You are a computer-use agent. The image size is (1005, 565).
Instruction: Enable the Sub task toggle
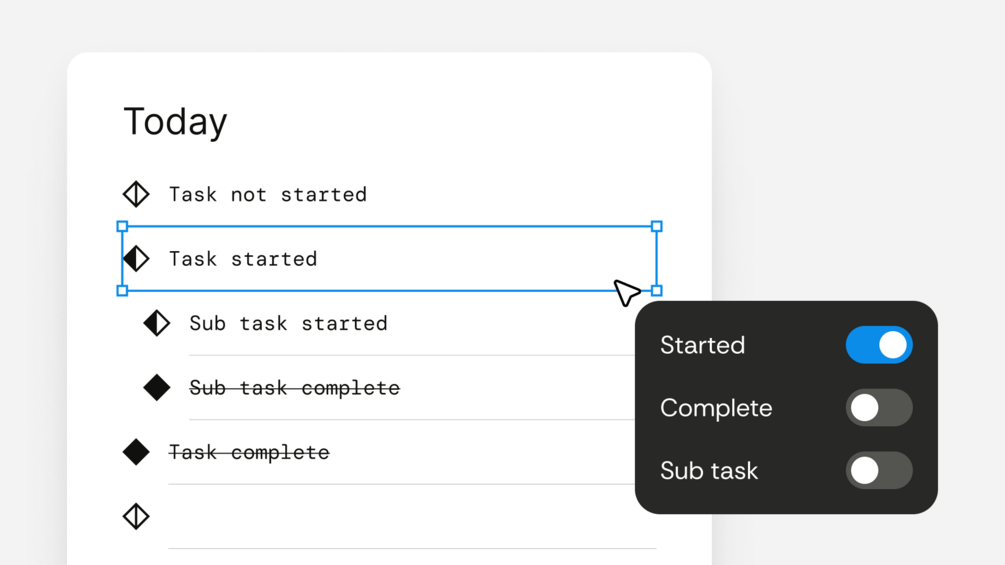pyautogui.click(x=878, y=471)
